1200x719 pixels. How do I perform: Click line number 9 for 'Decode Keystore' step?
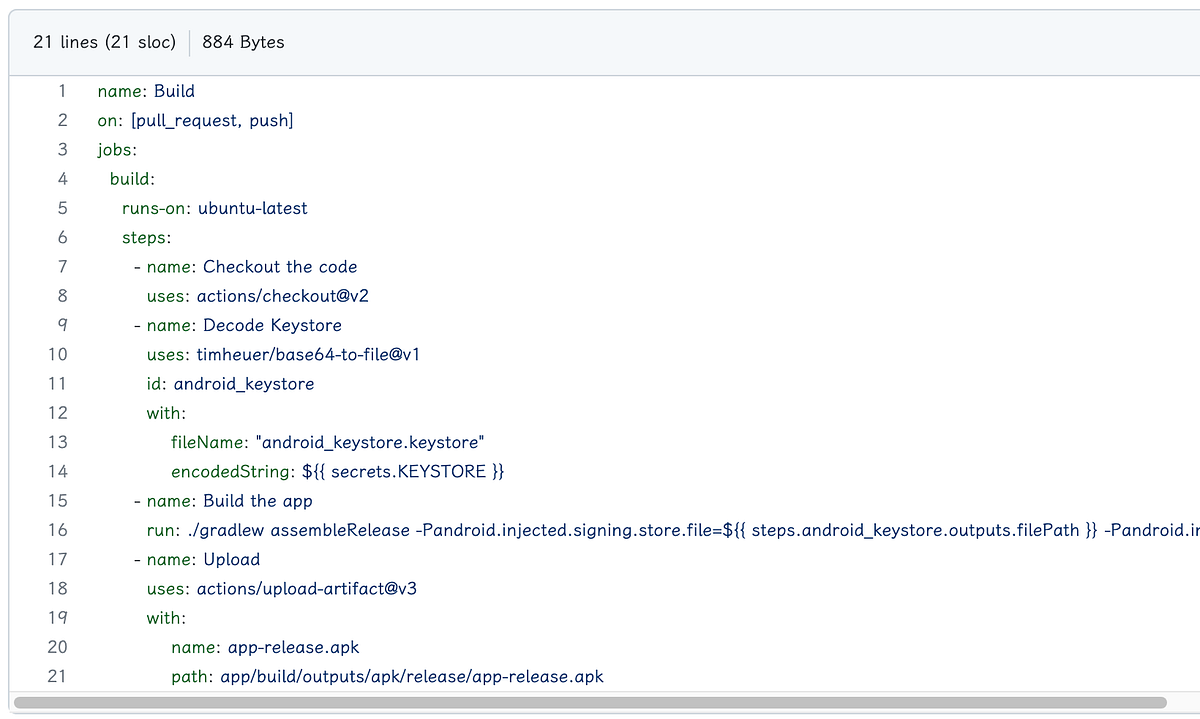62,325
